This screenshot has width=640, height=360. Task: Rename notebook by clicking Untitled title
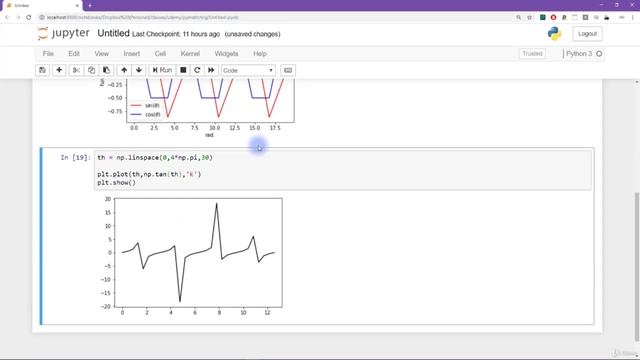[x=113, y=33]
